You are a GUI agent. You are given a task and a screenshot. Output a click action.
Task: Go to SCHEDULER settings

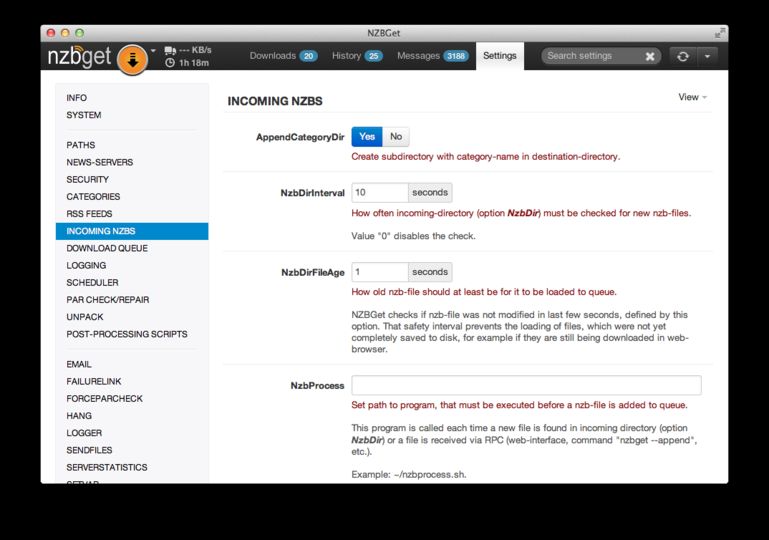pos(92,283)
